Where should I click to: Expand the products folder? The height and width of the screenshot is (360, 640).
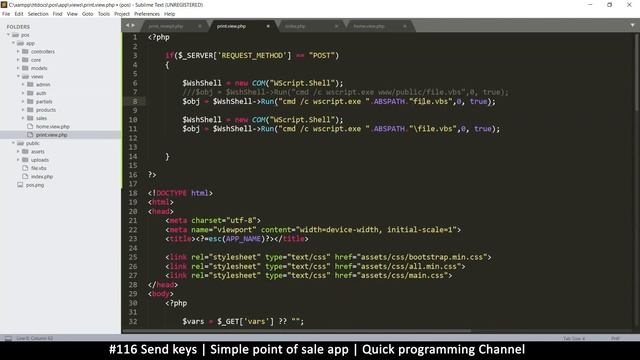click(x=23, y=110)
